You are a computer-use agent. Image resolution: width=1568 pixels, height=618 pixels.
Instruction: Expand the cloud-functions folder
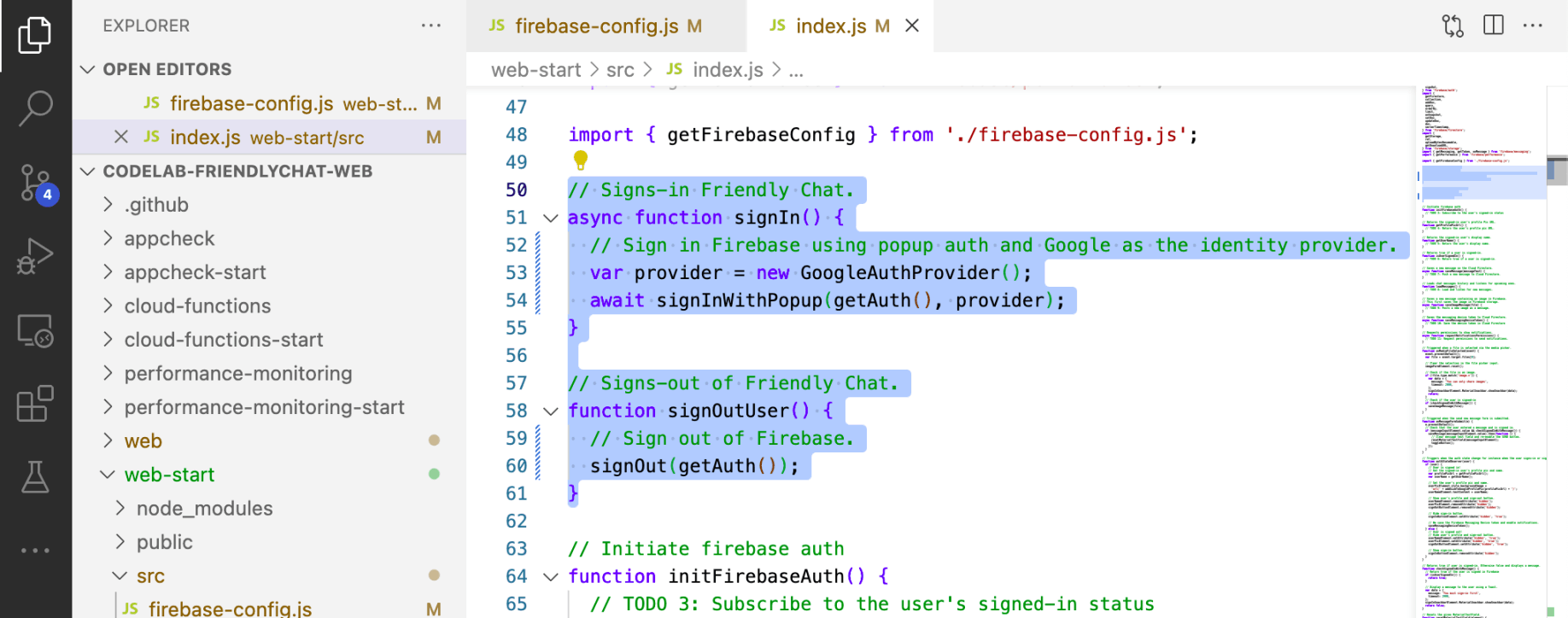[x=197, y=306]
